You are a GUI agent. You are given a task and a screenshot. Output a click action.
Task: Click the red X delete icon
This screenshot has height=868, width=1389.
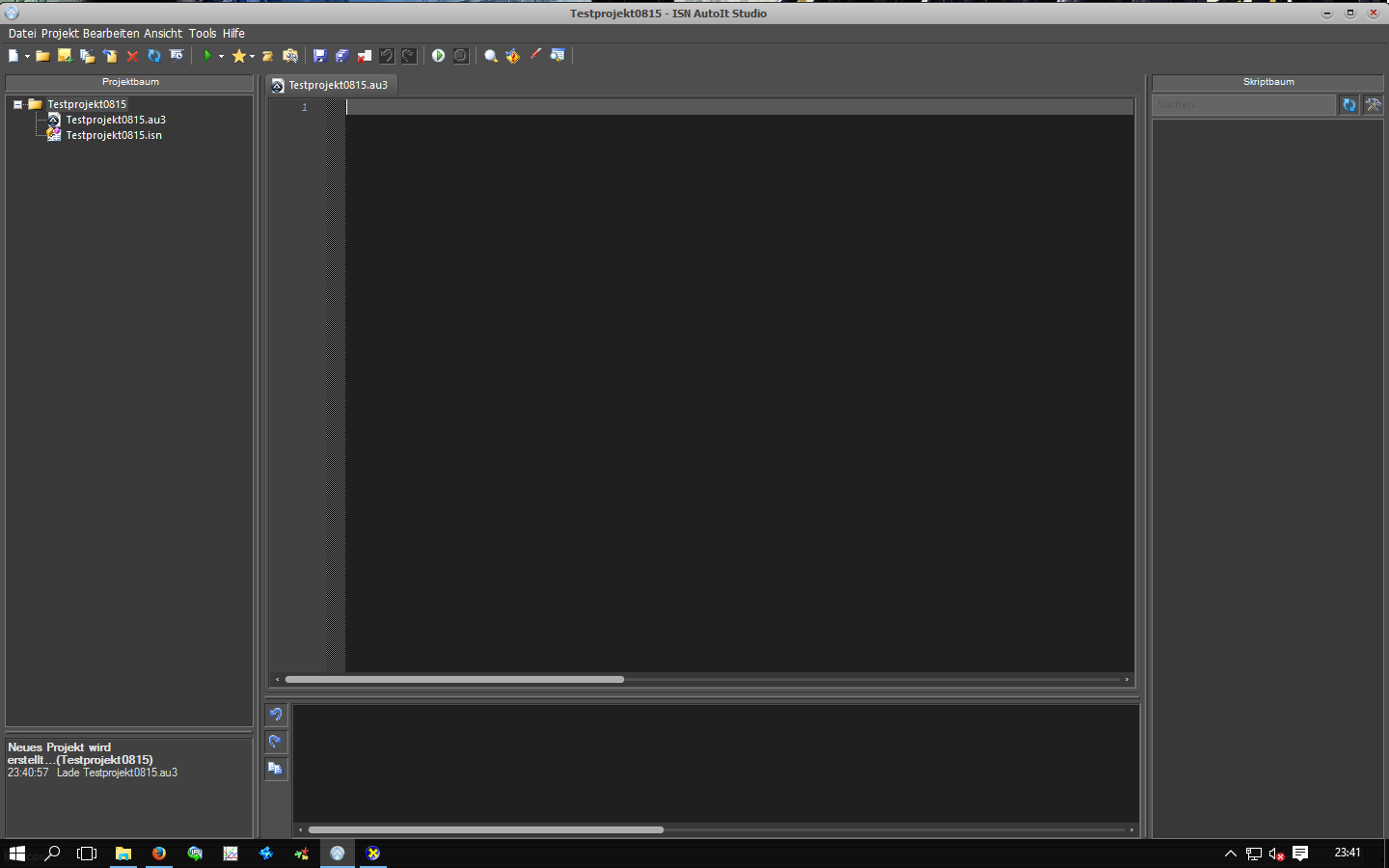(x=133, y=56)
